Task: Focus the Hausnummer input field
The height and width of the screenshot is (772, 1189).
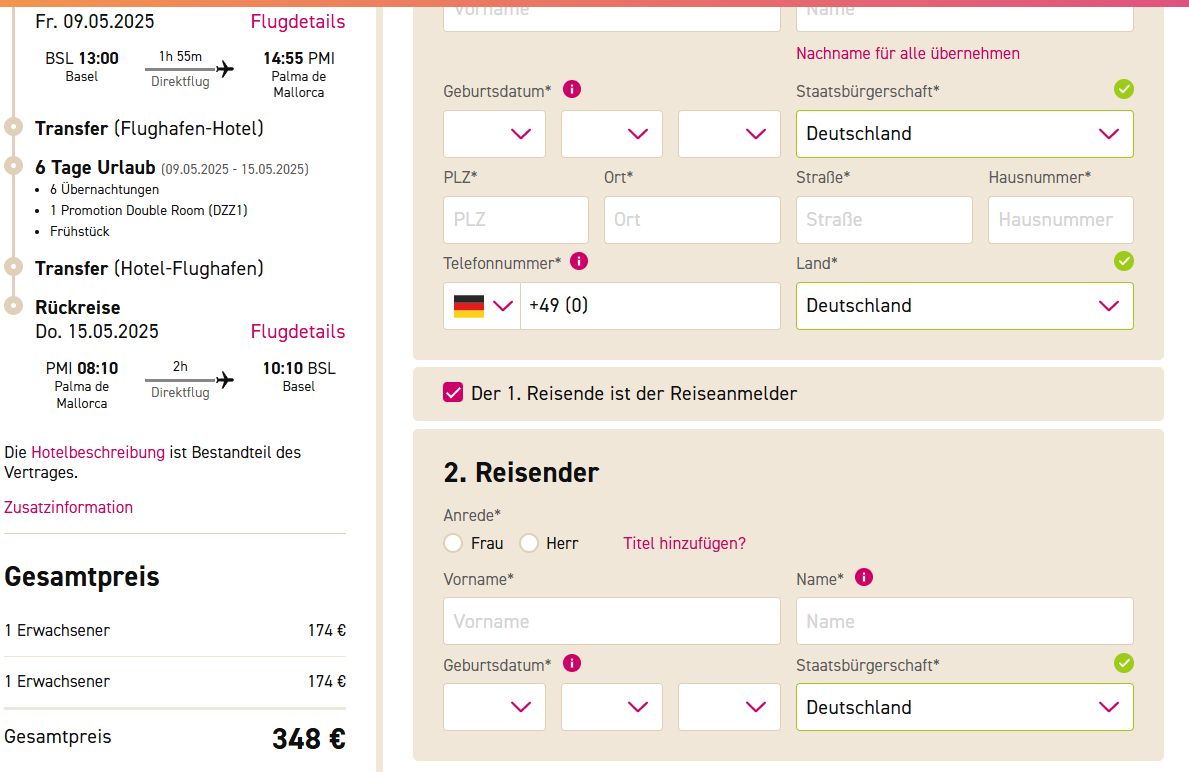Action: [x=1061, y=220]
